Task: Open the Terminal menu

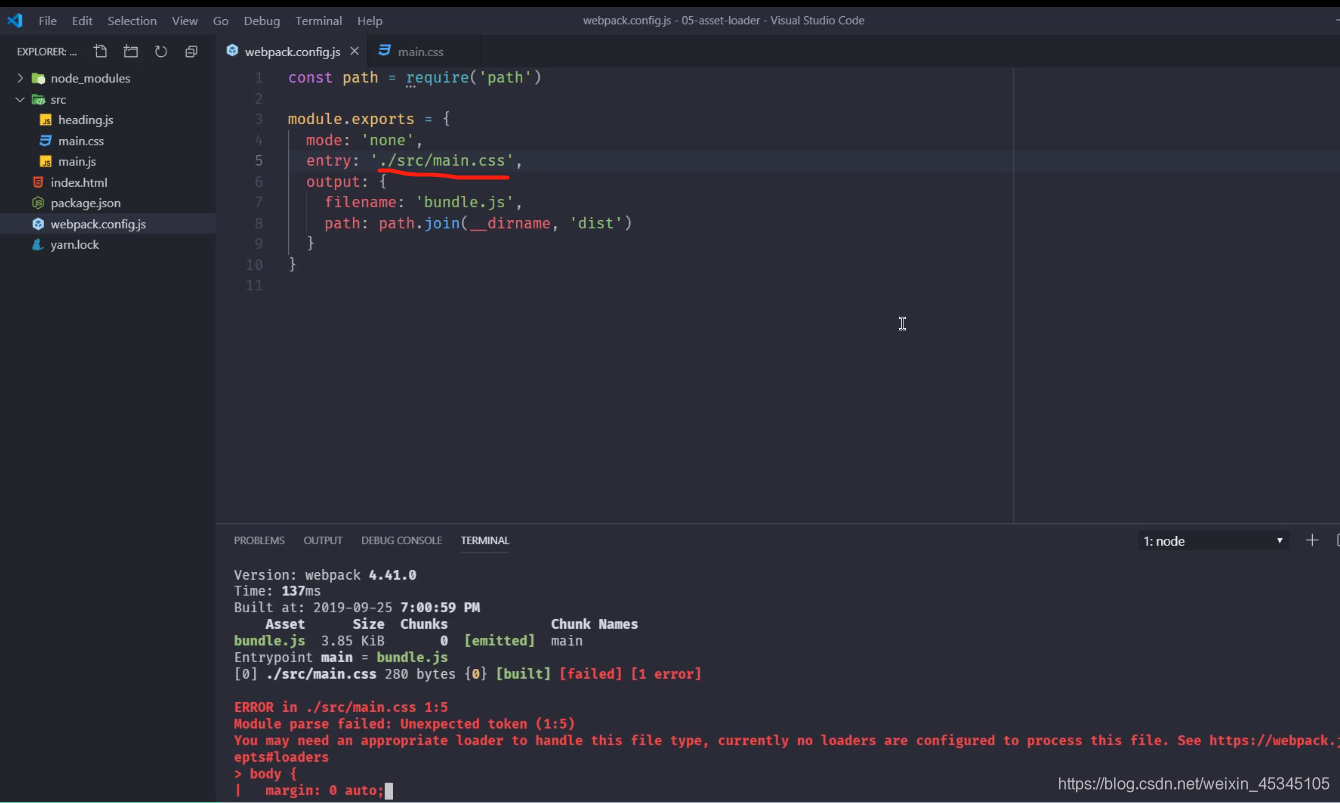Action: click(x=319, y=21)
